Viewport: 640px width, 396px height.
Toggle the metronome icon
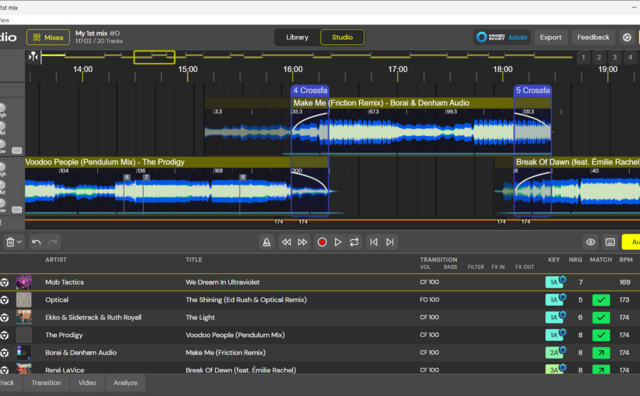point(267,242)
